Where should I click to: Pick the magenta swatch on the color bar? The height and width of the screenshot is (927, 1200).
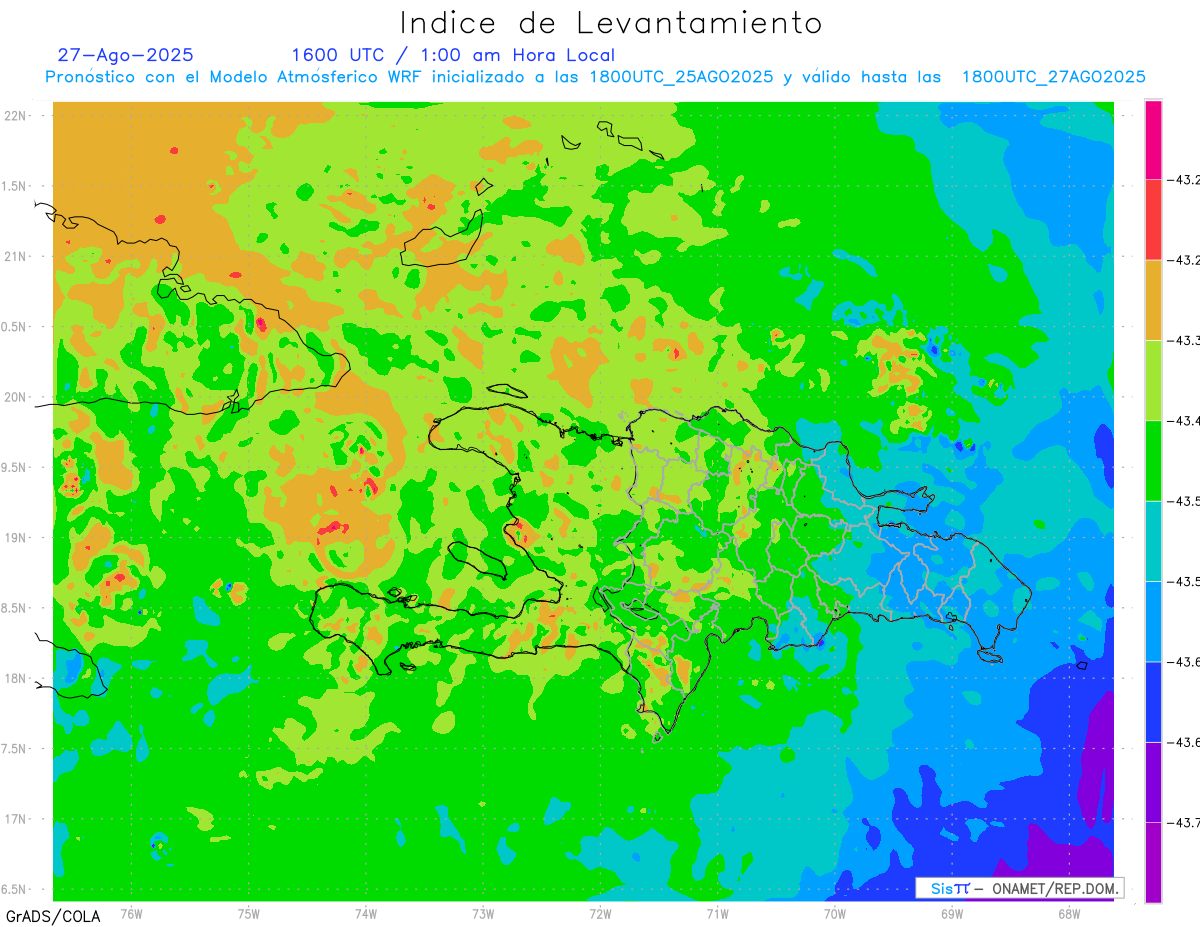pyautogui.click(x=1153, y=140)
